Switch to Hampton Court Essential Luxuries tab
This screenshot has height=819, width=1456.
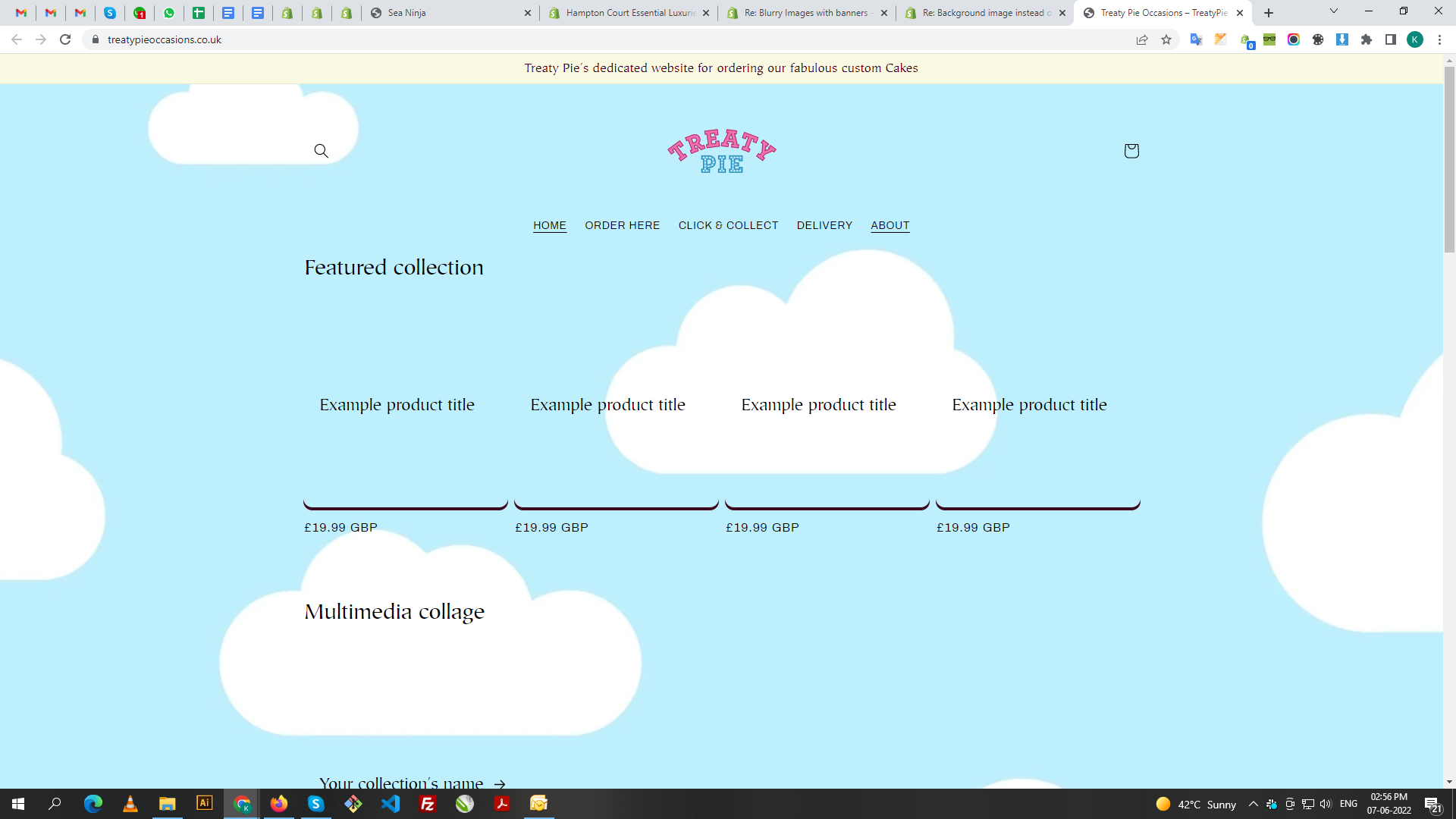point(629,13)
